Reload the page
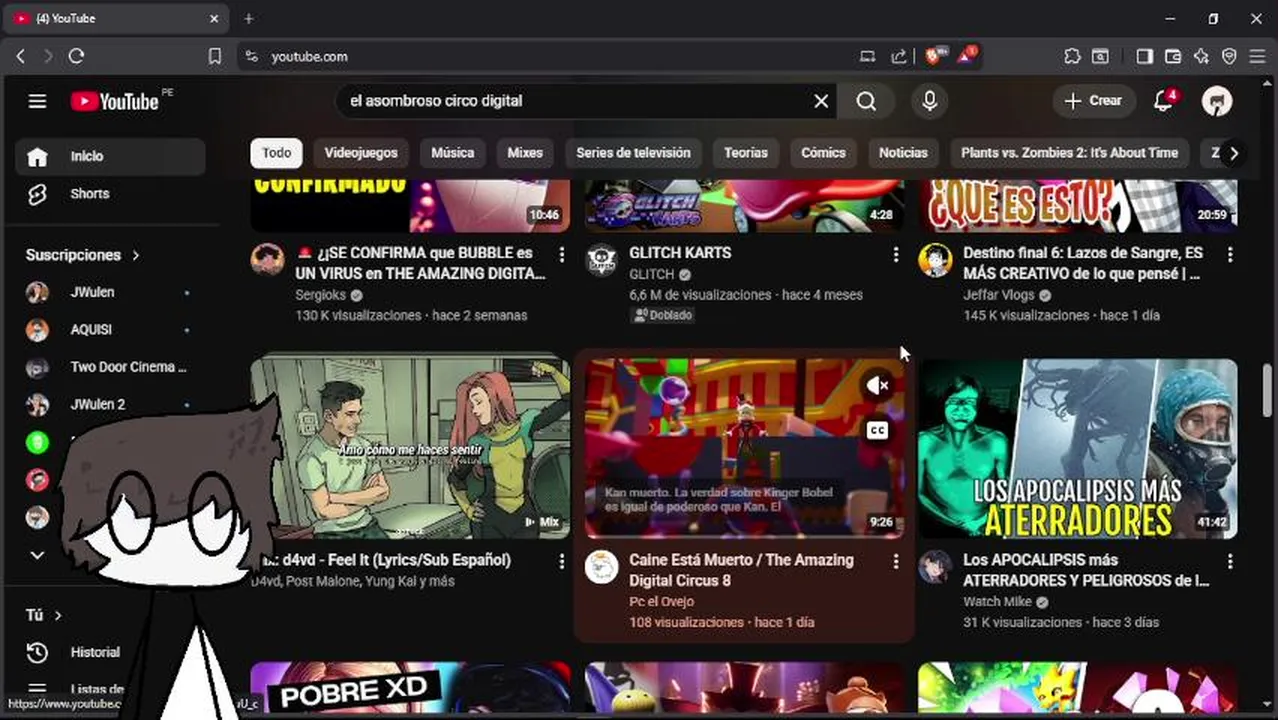 click(x=76, y=57)
